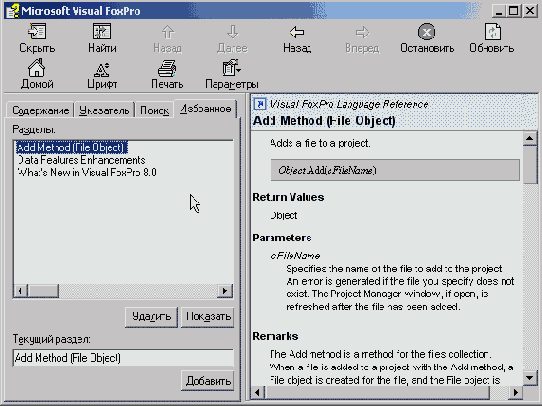Click the Вперед forward-arrow icon
Viewport: 542px width, 406px height.
pos(362,32)
